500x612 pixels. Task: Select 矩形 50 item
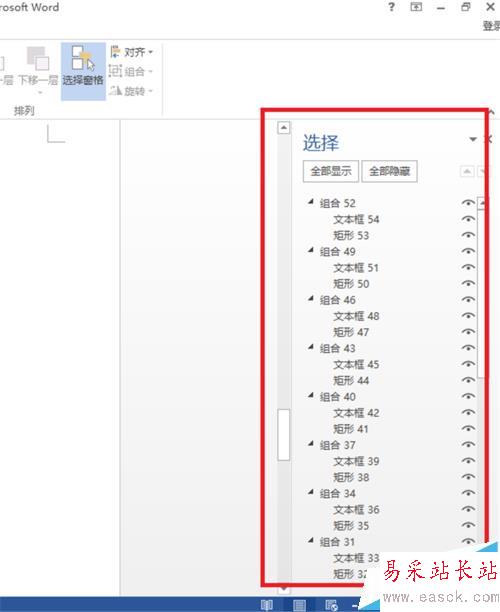[351, 284]
